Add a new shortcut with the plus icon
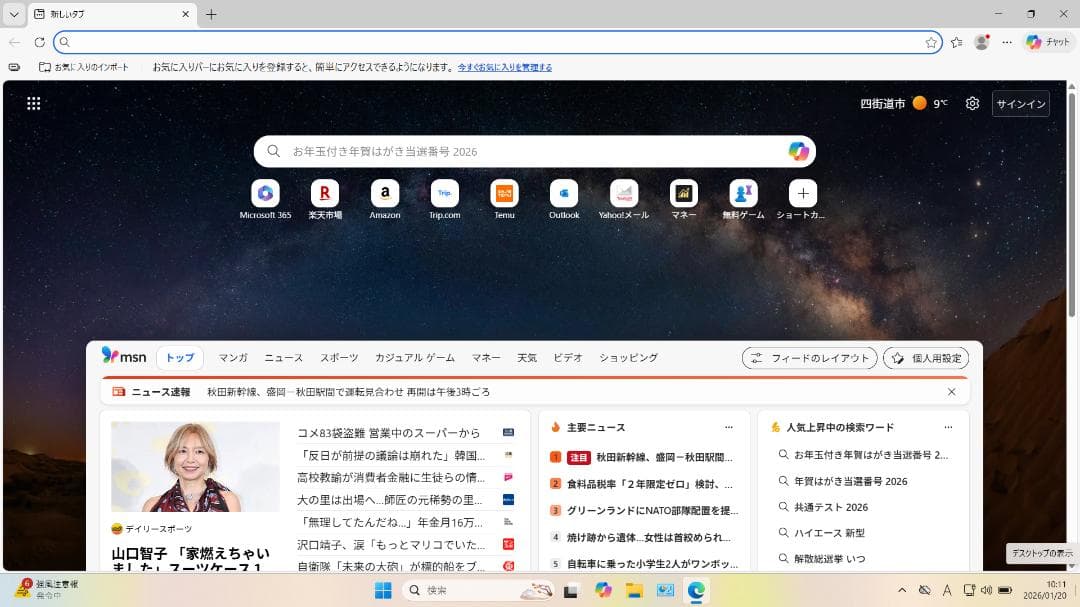 click(x=801, y=193)
